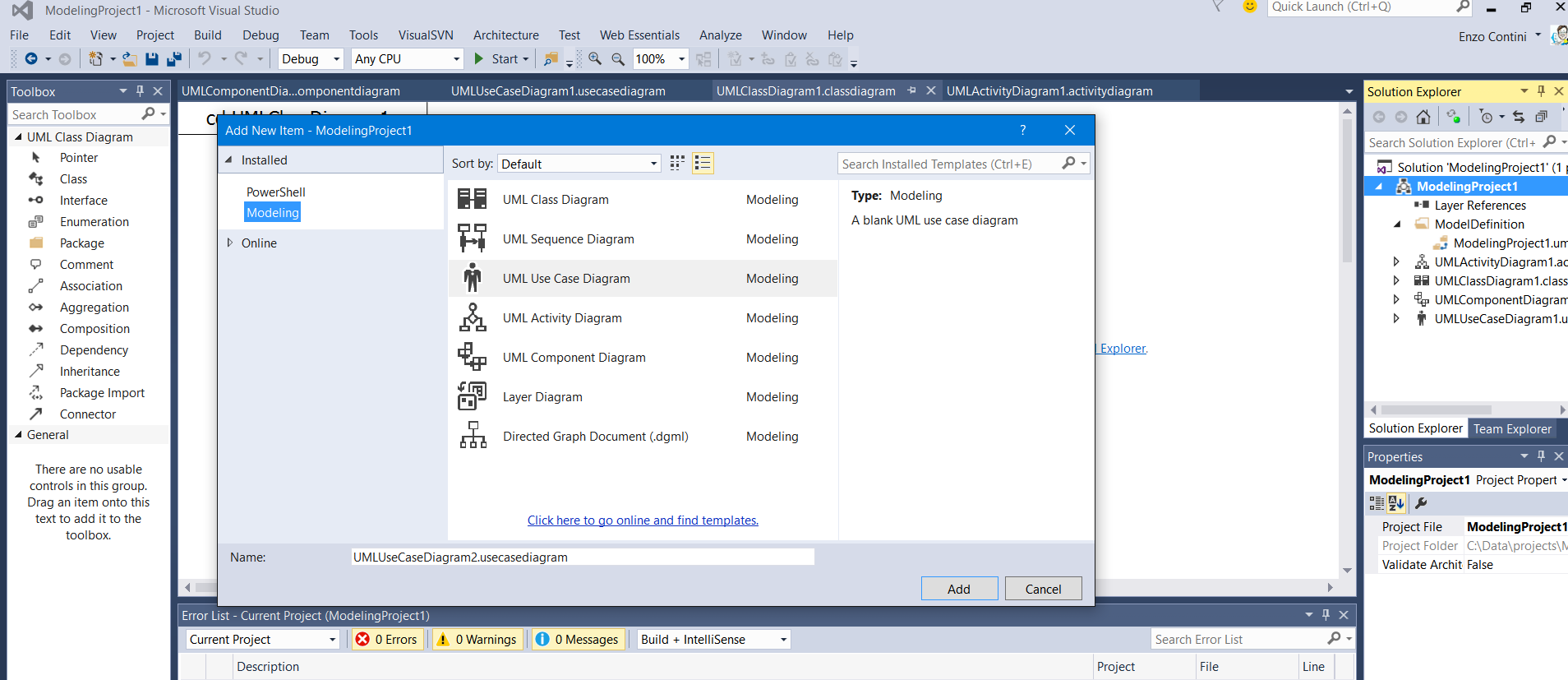Select the Interface tool in Toolbox
The width and height of the screenshot is (1568, 680).
83,201
